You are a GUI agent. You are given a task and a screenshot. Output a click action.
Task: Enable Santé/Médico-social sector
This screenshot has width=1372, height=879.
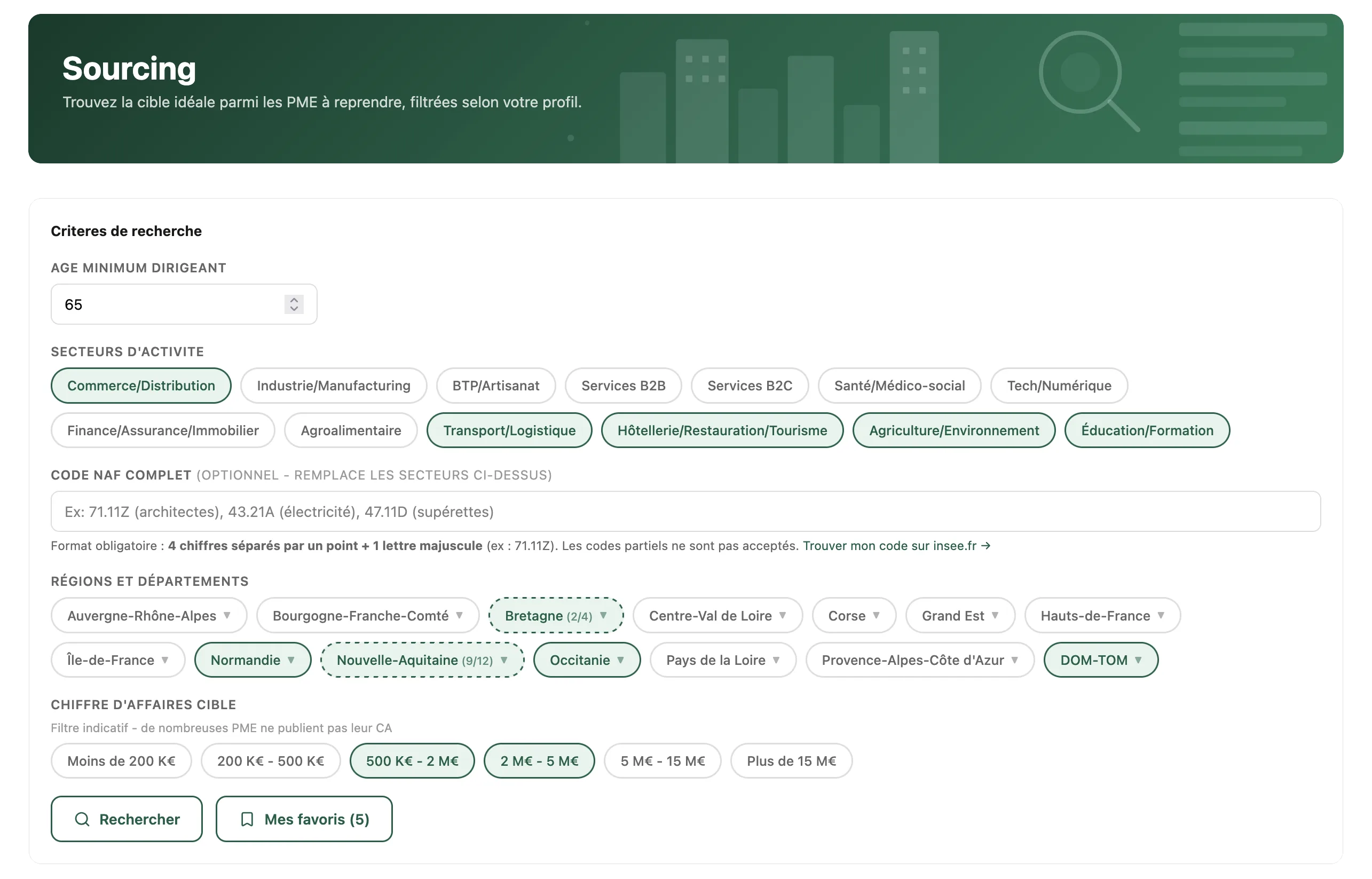pos(899,385)
